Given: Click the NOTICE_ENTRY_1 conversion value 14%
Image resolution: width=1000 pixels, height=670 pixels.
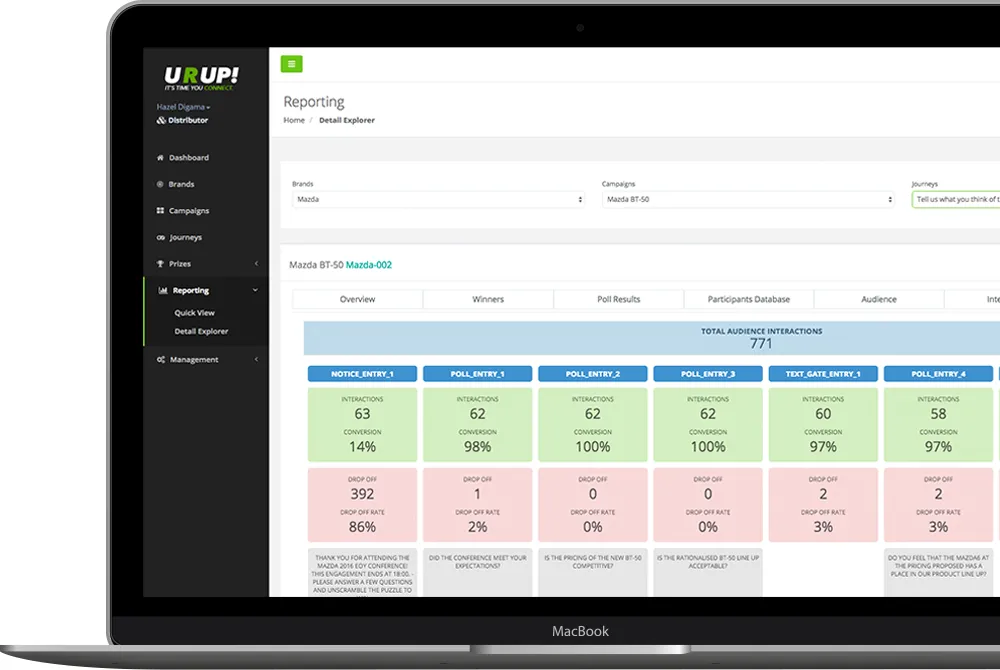Looking at the screenshot, I should (x=362, y=447).
